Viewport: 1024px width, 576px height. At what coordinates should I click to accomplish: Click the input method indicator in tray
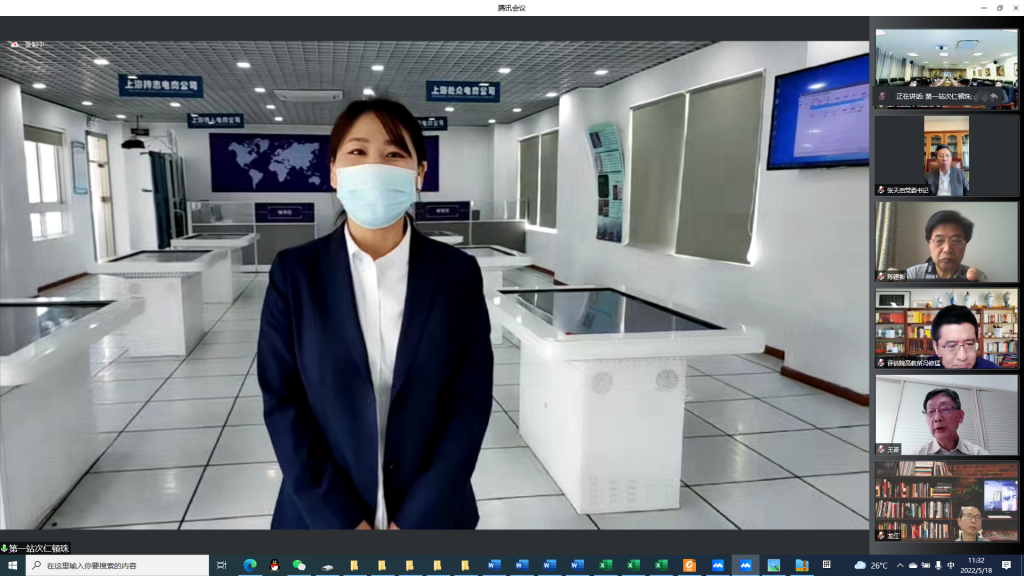click(x=950, y=565)
